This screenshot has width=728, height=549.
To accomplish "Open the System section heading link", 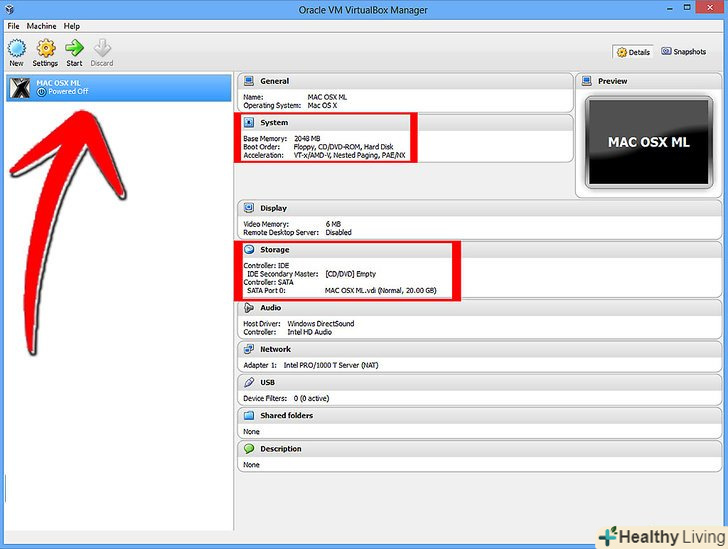I will coord(274,123).
